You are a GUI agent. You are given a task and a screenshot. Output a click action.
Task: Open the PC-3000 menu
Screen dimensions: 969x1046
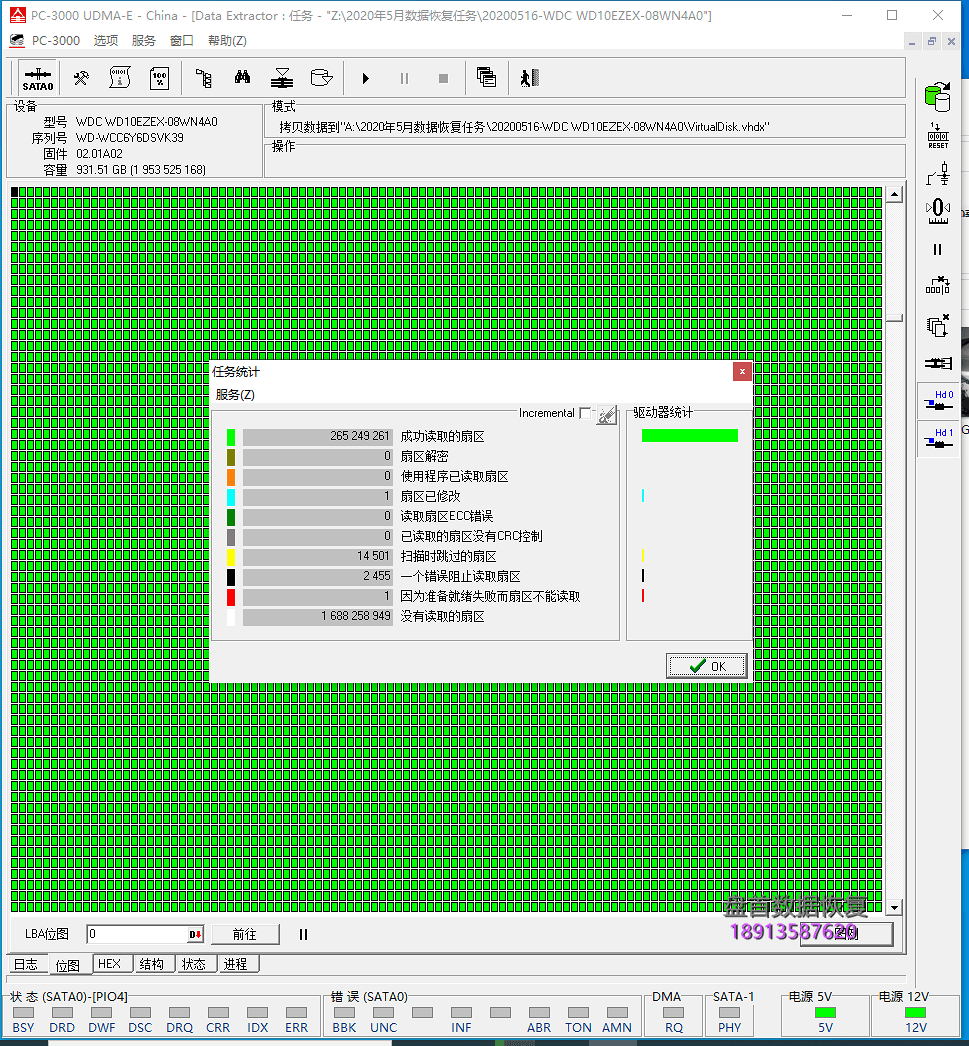pyautogui.click(x=55, y=41)
